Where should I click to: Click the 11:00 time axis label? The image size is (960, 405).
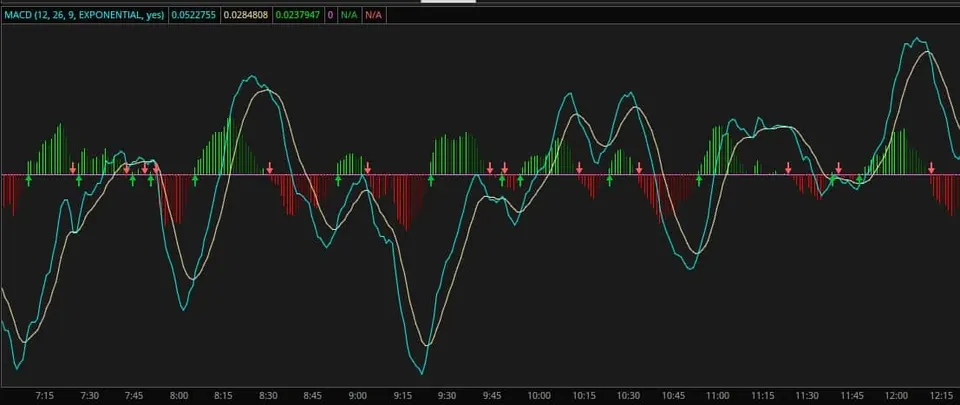coord(718,395)
